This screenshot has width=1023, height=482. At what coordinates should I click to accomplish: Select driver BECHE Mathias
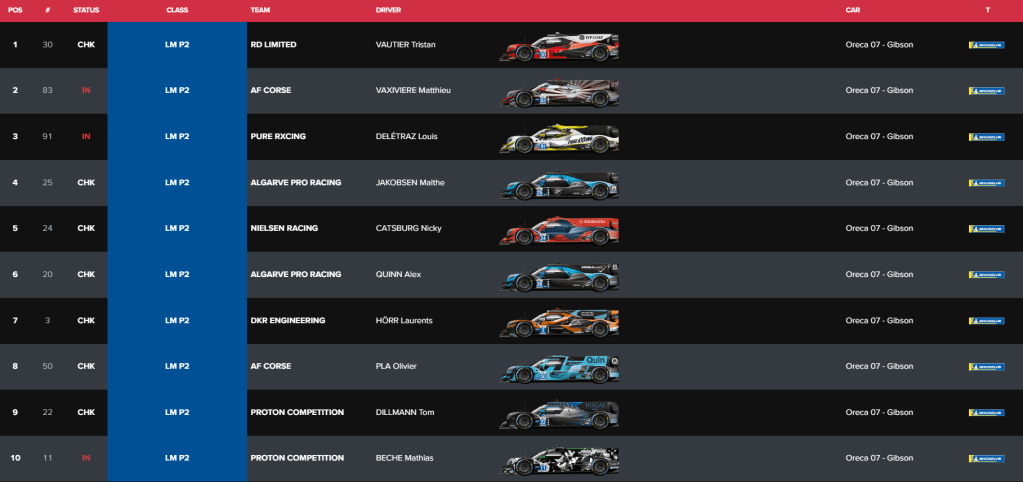coord(405,459)
